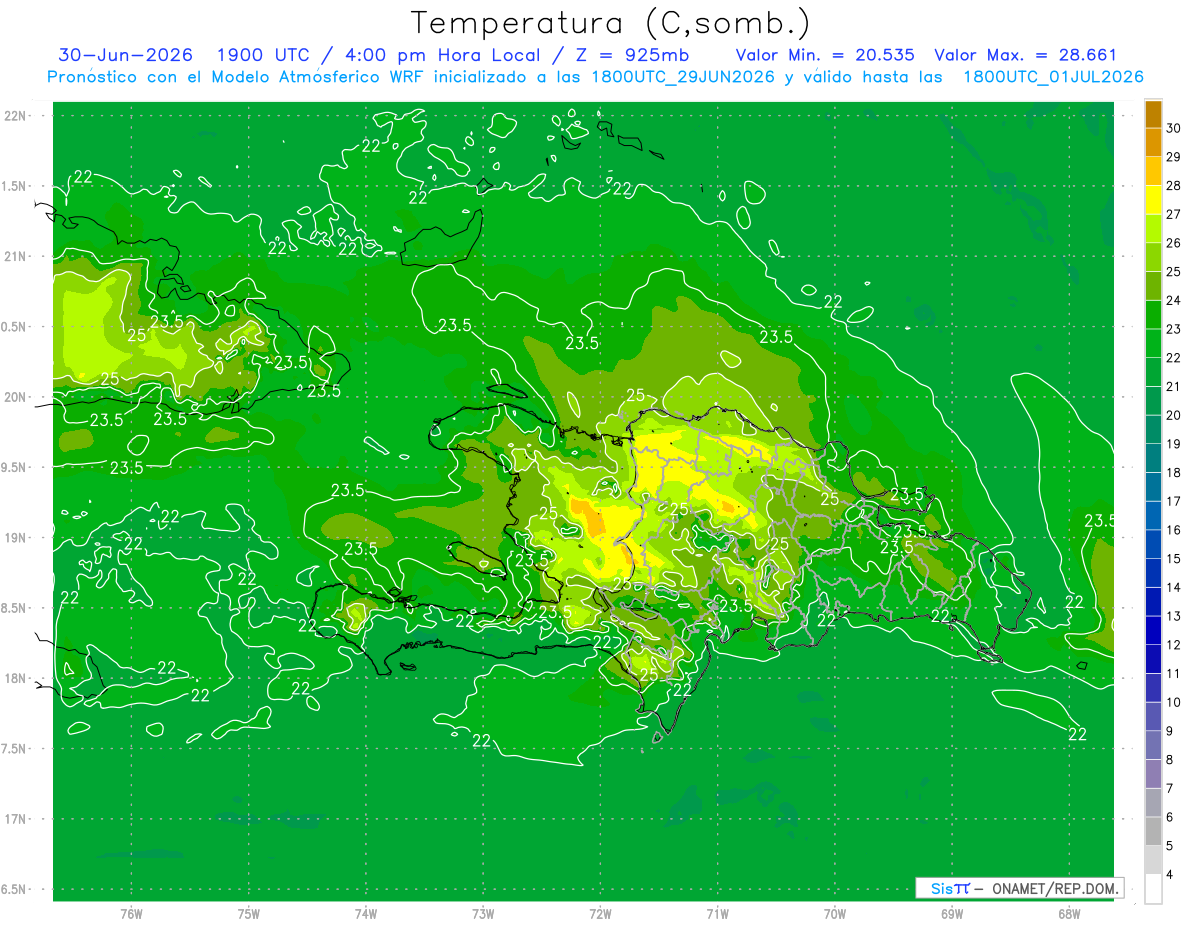Select longitude axis label '68W'

pos(1068,914)
